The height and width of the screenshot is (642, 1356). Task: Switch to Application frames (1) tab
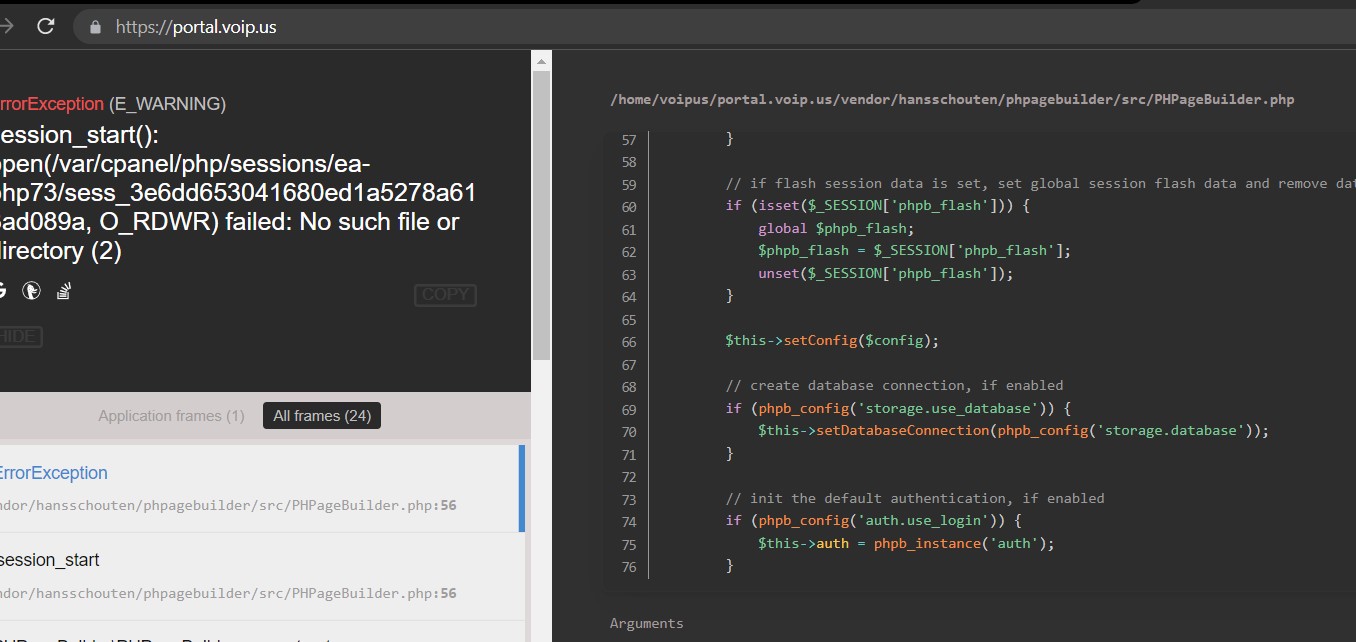tap(171, 416)
